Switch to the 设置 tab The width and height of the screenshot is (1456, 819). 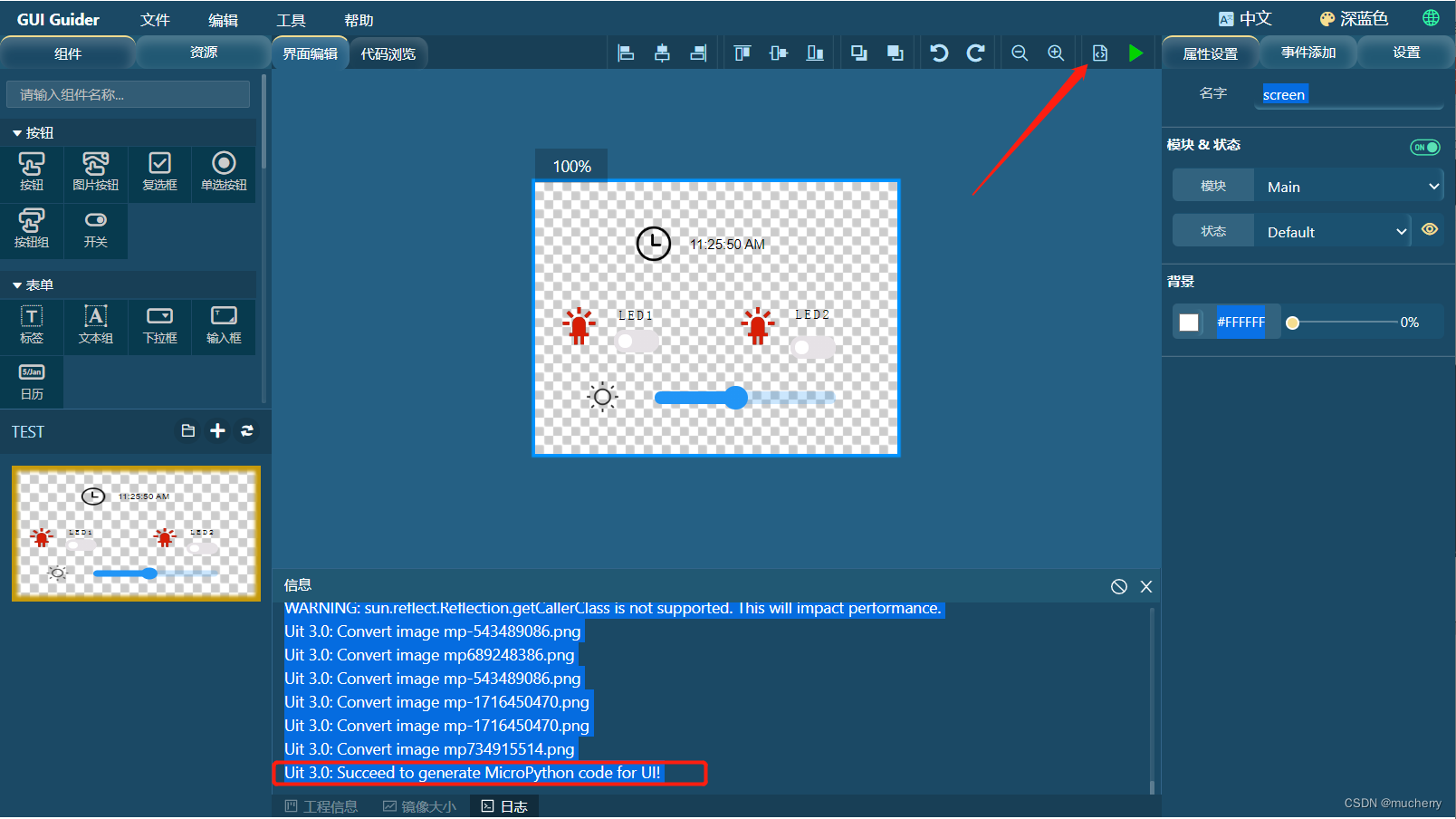point(1406,53)
